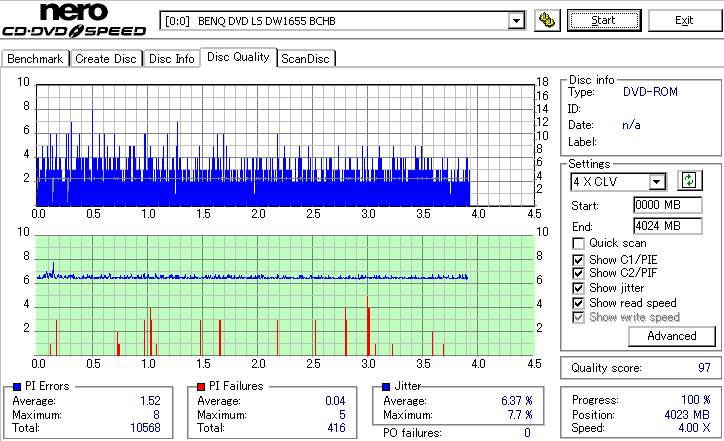
Task: Click the Speed value 4.00 X
Action: click(x=694, y=428)
